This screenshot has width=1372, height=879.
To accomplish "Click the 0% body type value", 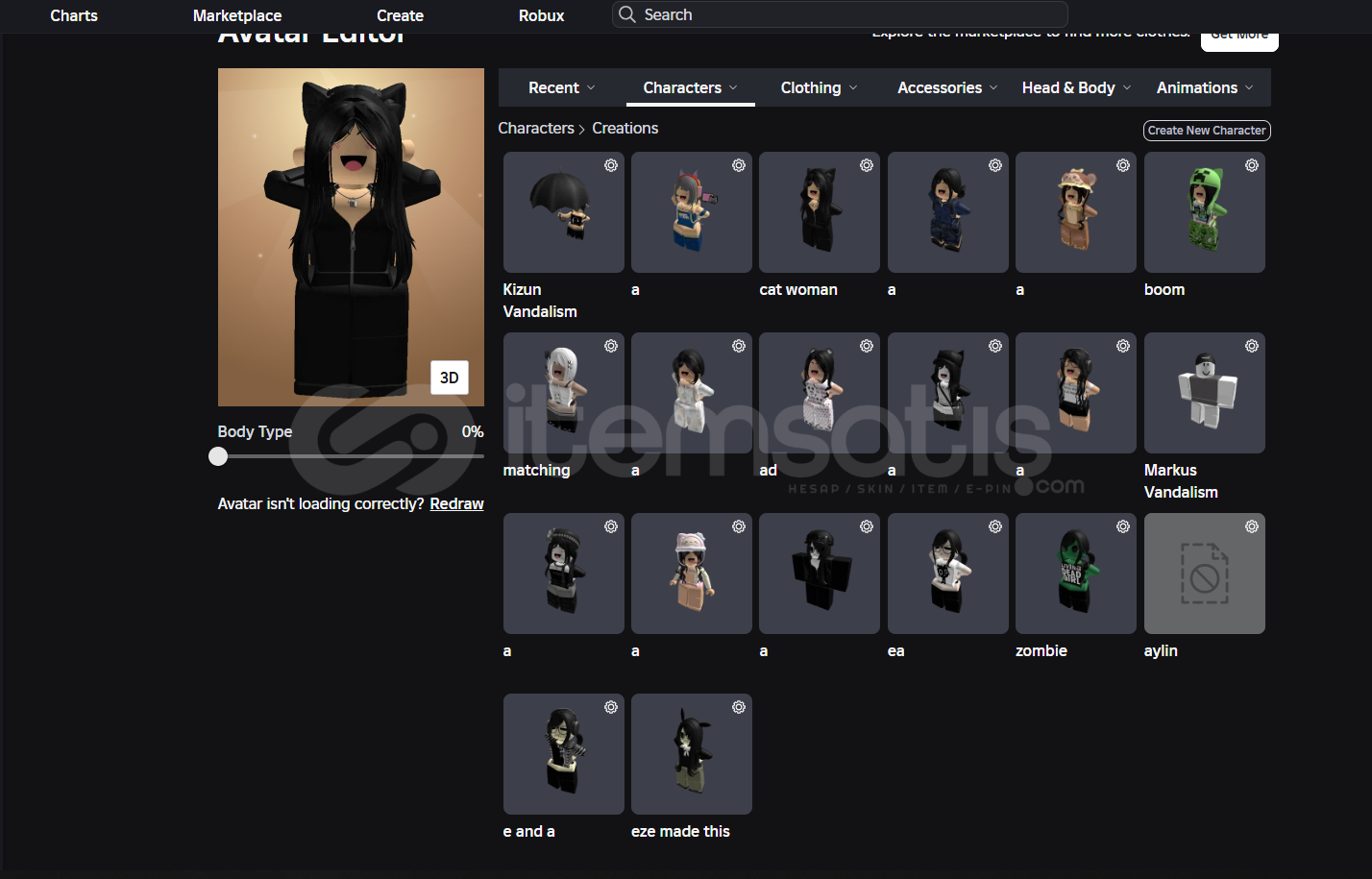I will [x=473, y=431].
